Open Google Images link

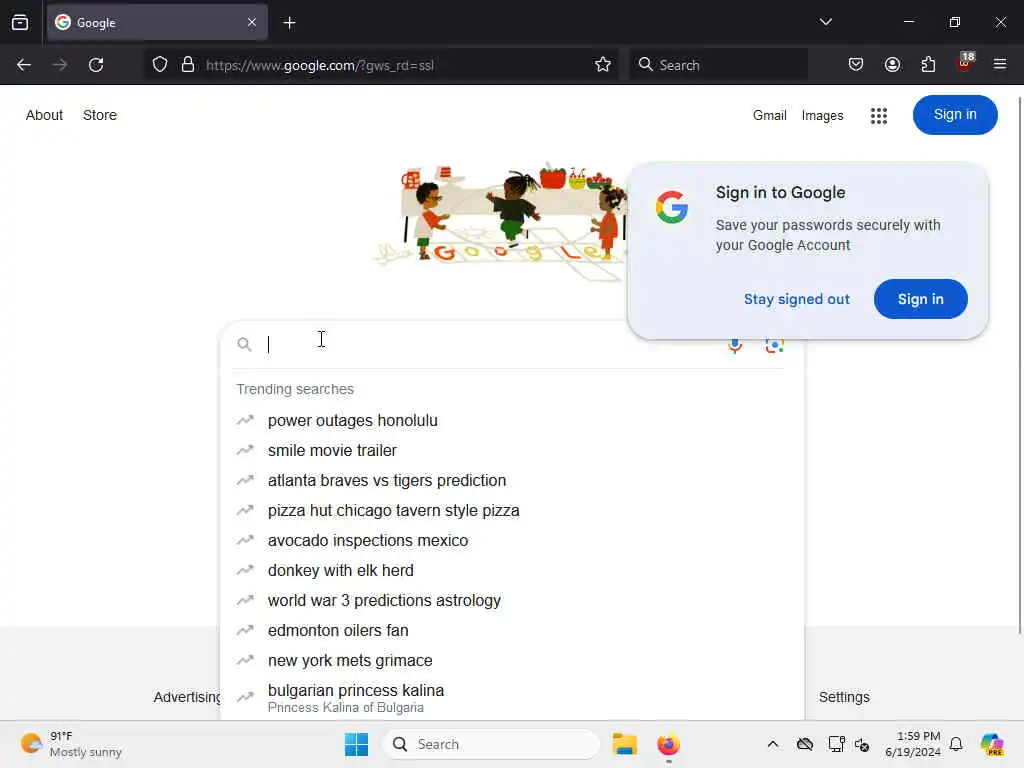(x=822, y=116)
